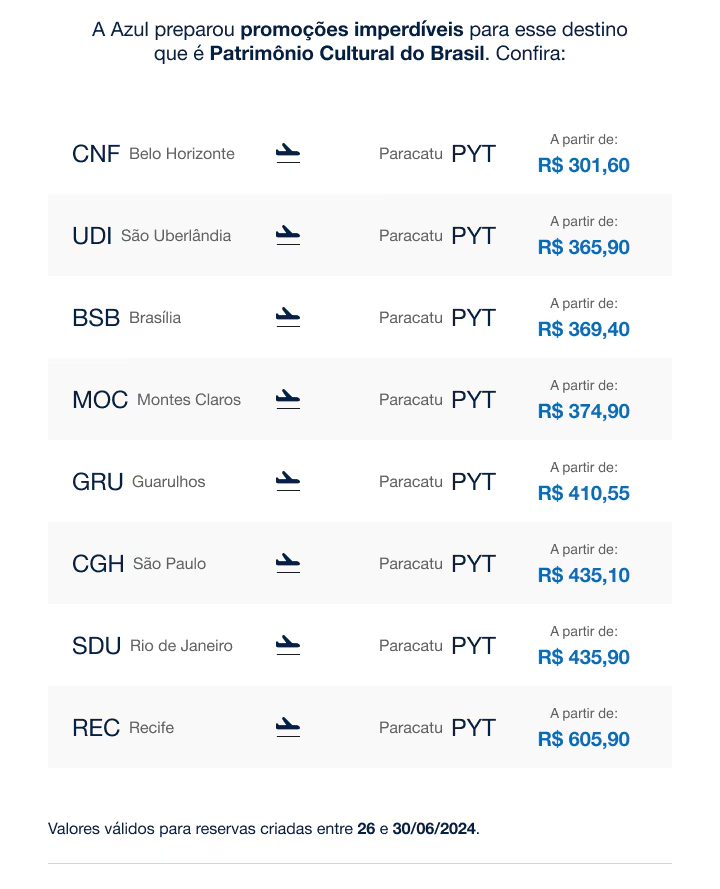Click the airplane icon in the Guarulhos row

pos(288,482)
